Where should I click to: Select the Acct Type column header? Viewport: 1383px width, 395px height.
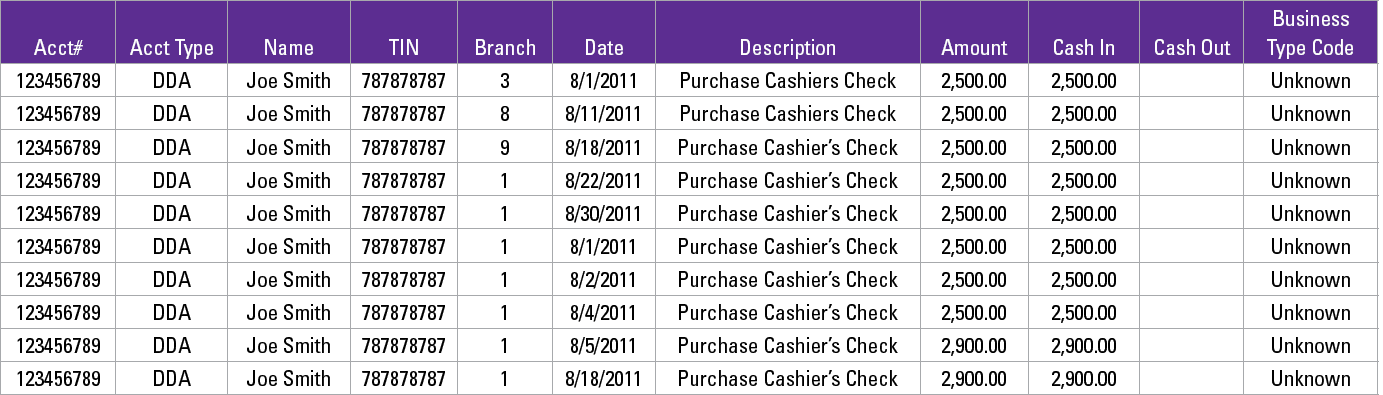[171, 47]
